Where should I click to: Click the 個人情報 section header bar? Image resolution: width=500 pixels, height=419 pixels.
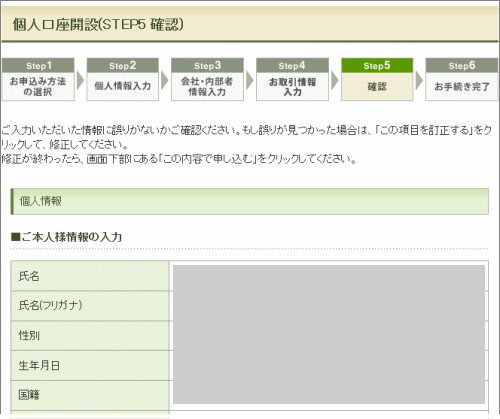[250, 201]
